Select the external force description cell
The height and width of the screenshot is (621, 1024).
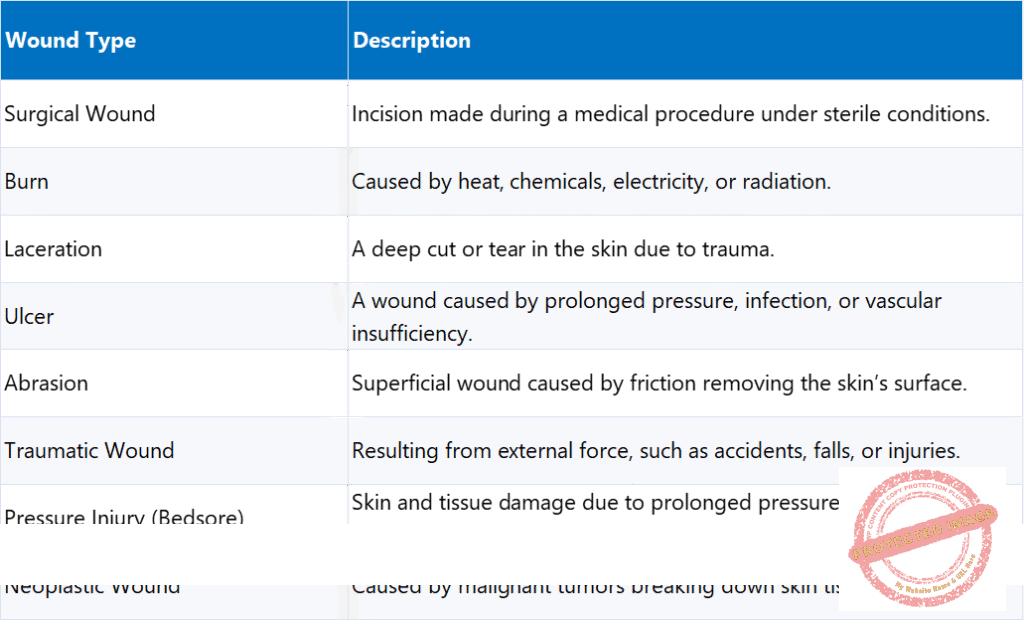pyautogui.click(x=685, y=451)
